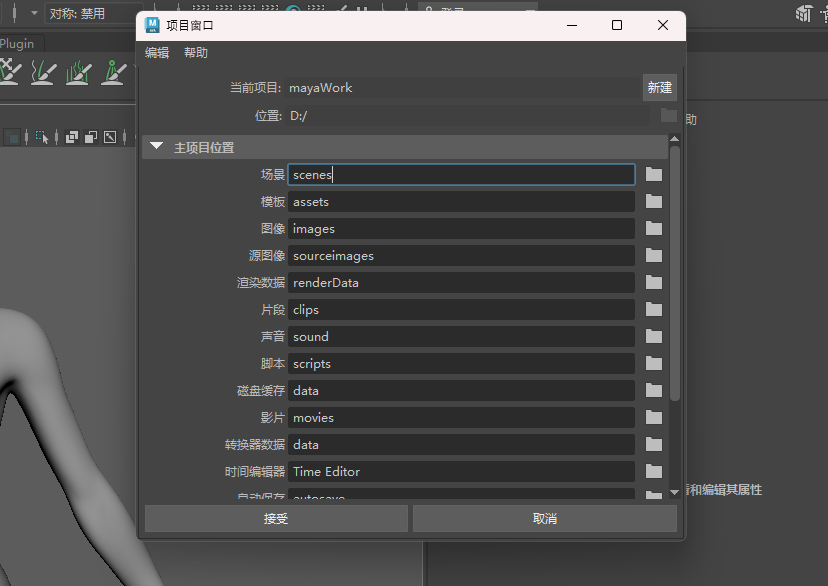Browse folder for 磁盘缓存 data location

pyautogui.click(x=654, y=391)
